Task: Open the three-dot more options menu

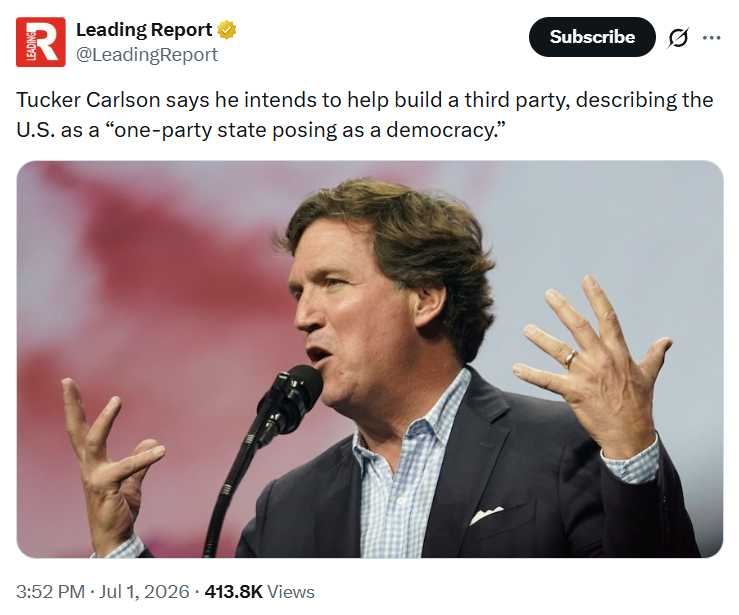Action: click(711, 37)
